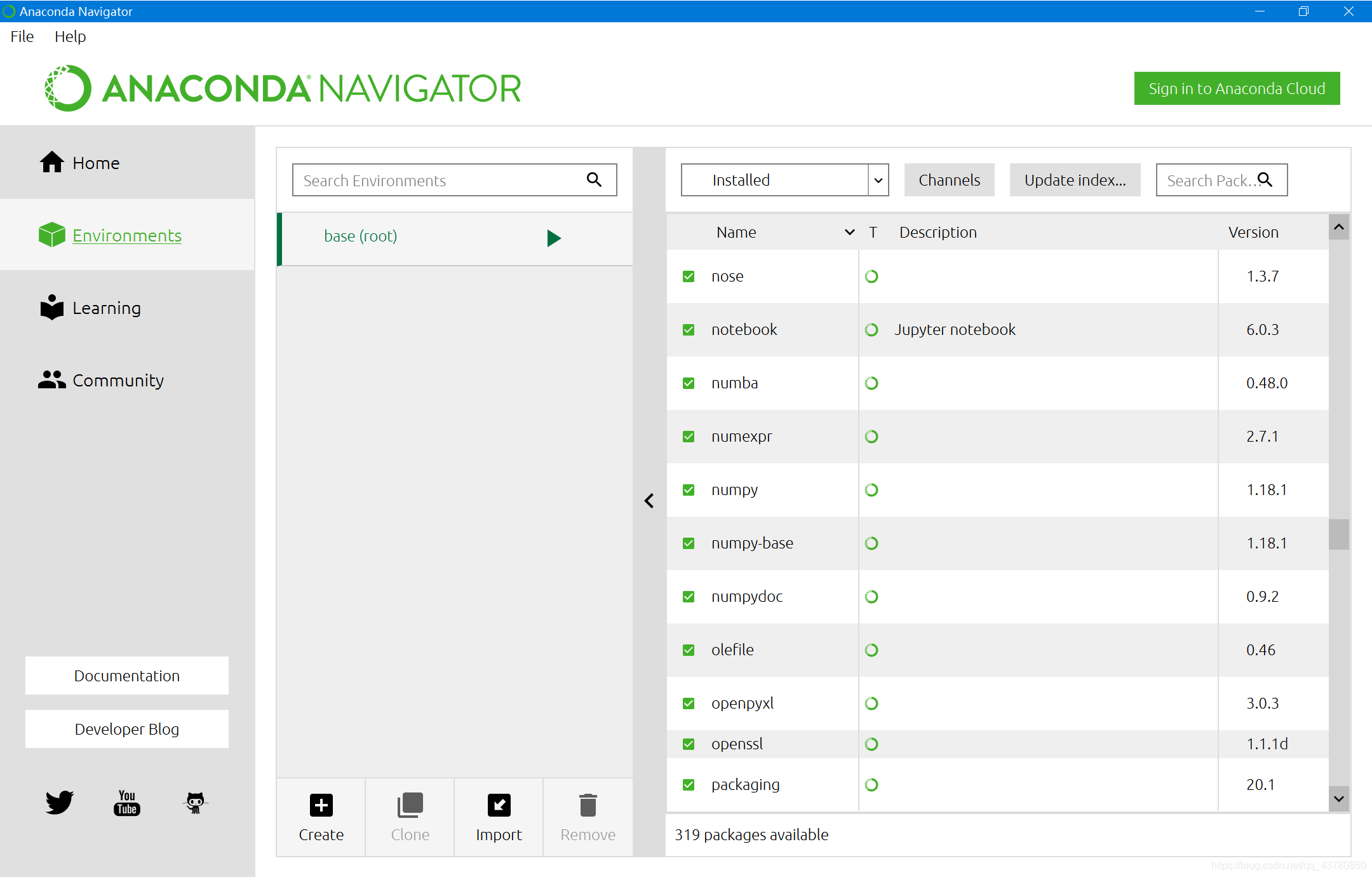Click the type circle icon for packaging
Viewport: 1372px width, 877px height.
871,785
